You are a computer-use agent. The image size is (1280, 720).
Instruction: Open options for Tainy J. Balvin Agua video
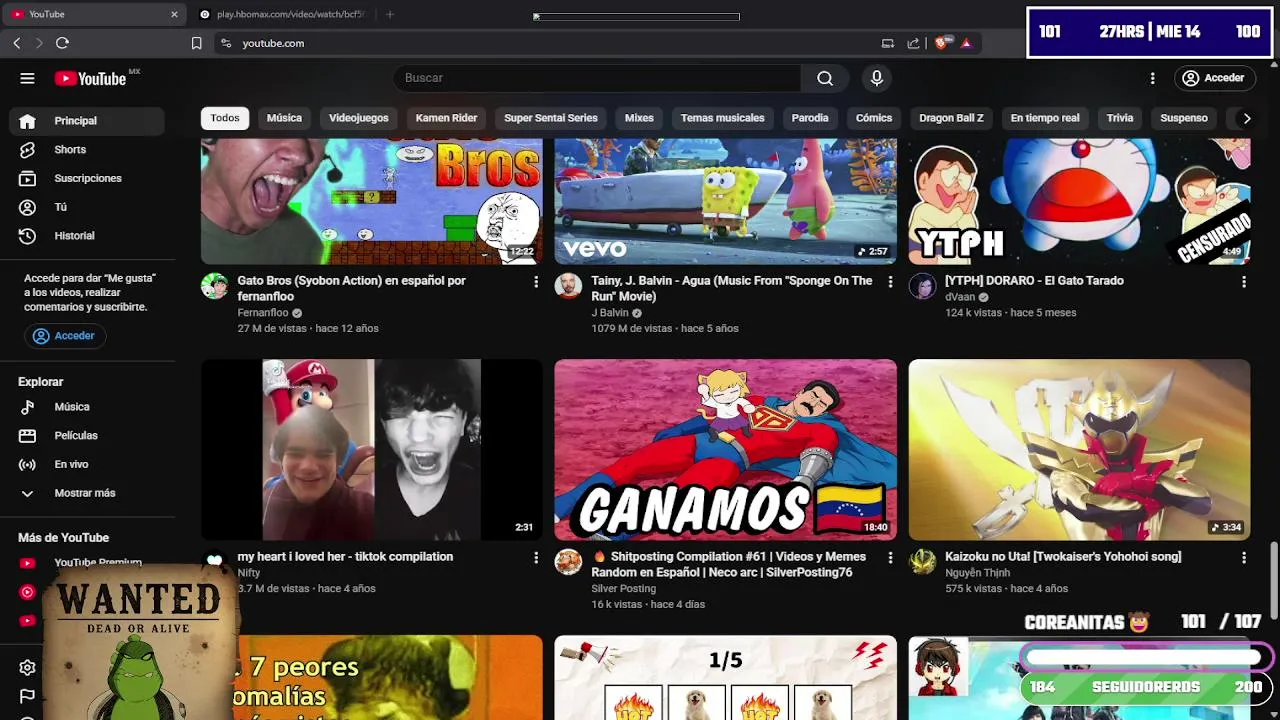click(890, 282)
